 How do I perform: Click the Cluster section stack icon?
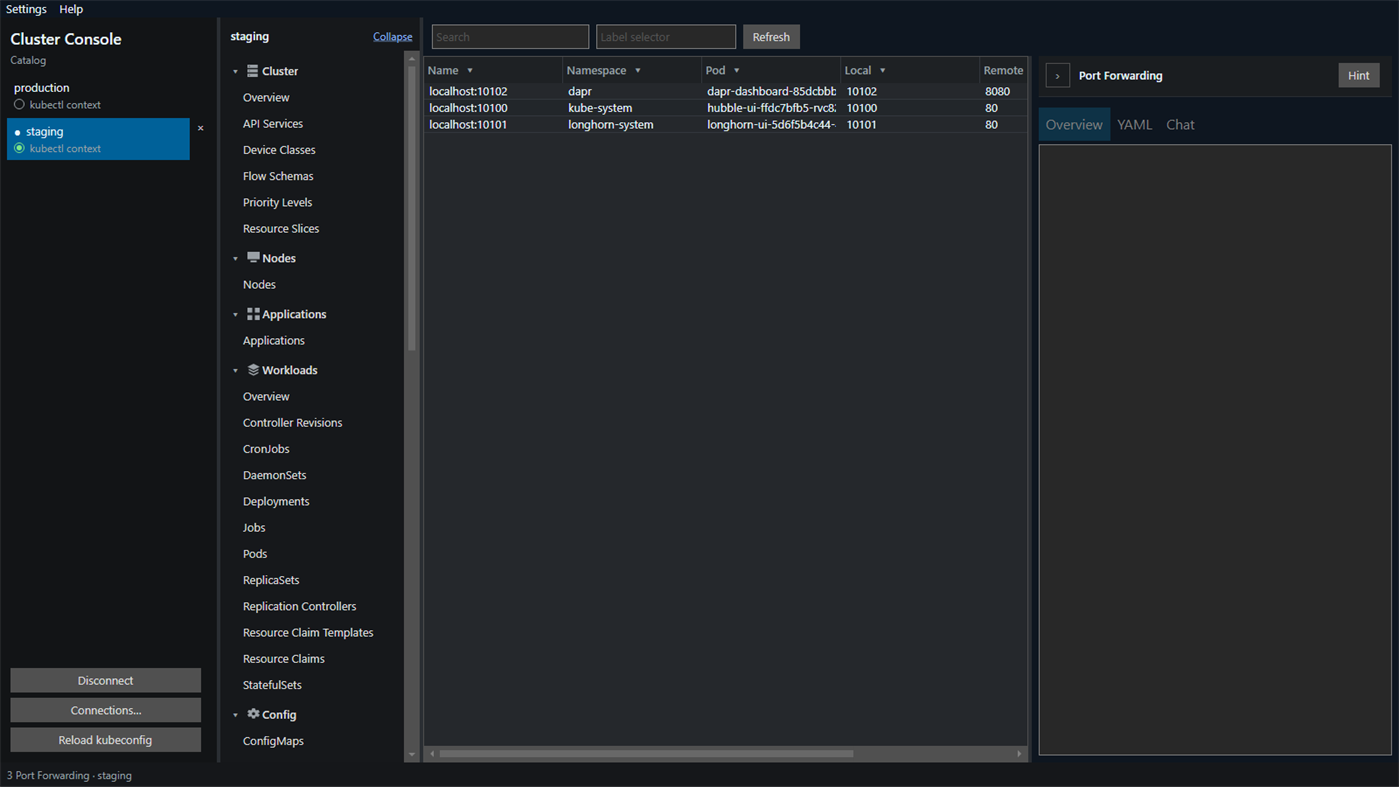click(253, 71)
